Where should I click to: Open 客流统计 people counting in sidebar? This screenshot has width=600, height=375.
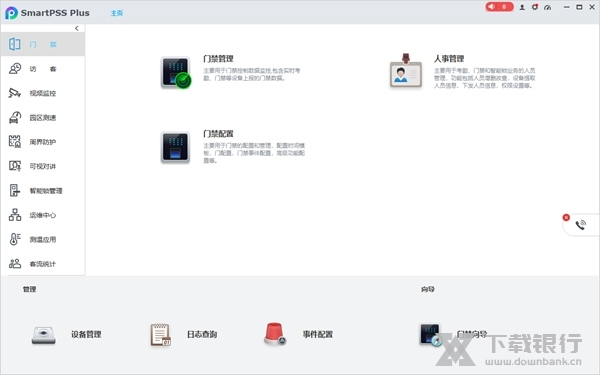42,264
